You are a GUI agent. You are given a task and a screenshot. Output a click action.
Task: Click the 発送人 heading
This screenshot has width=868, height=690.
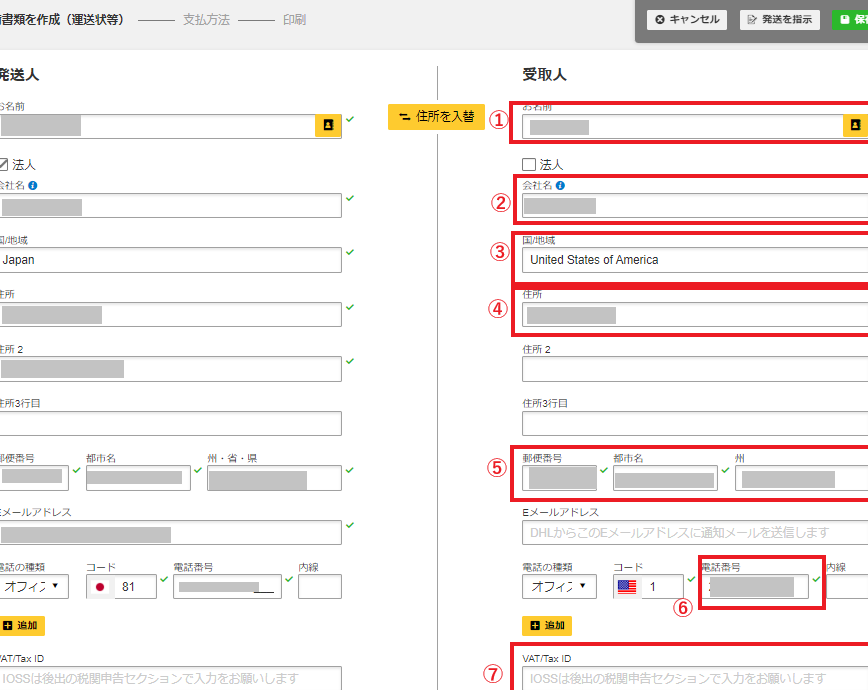pos(19,75)
